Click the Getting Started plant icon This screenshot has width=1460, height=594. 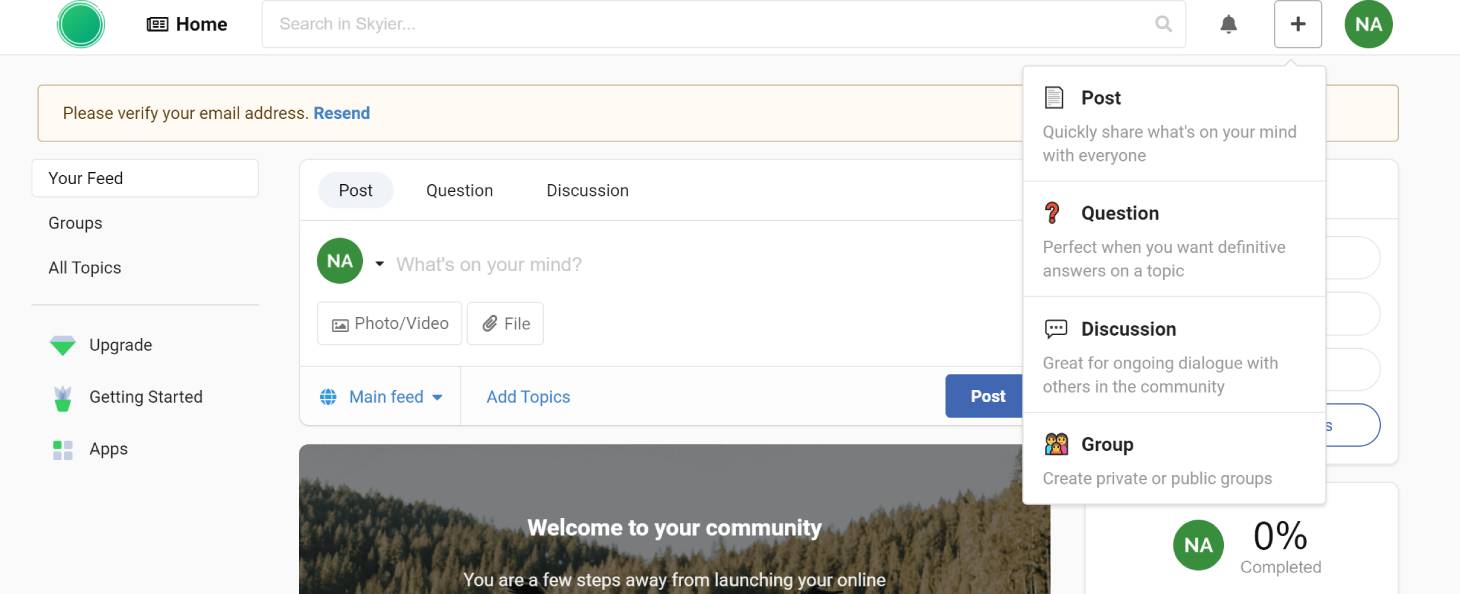[x=63, y=398]
